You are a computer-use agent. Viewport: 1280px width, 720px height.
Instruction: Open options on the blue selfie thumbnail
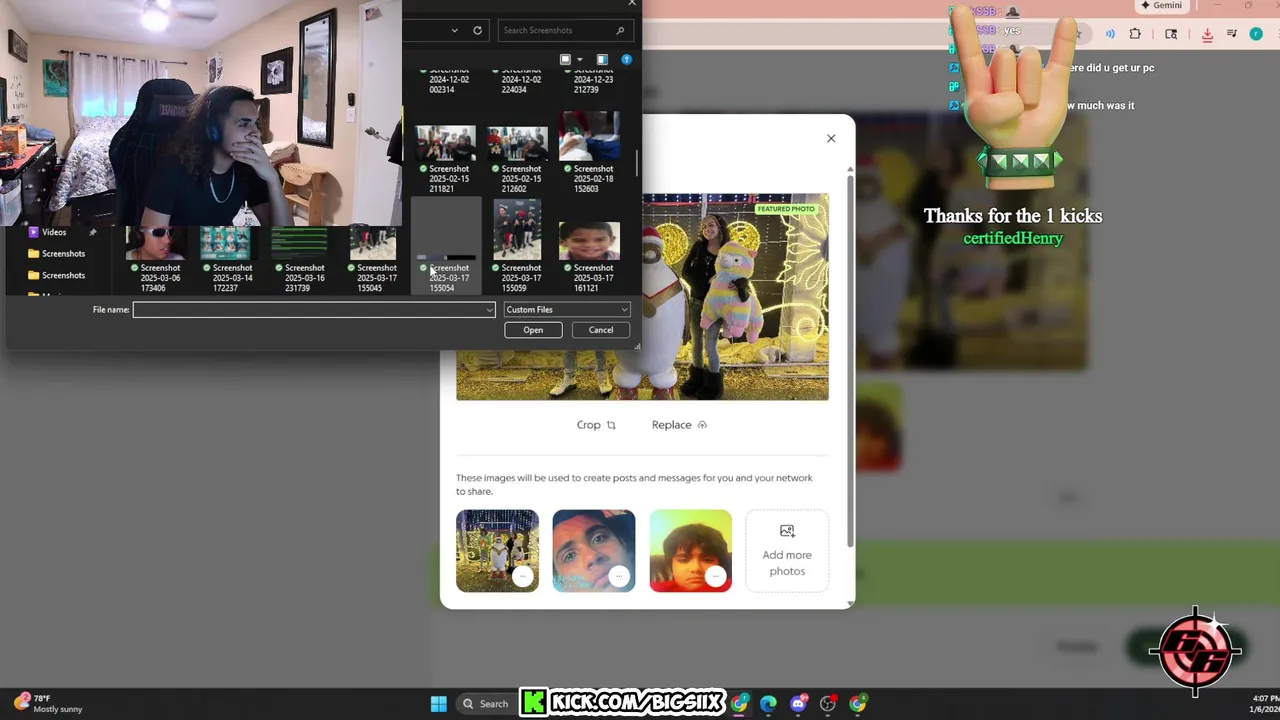click(619, 576)
